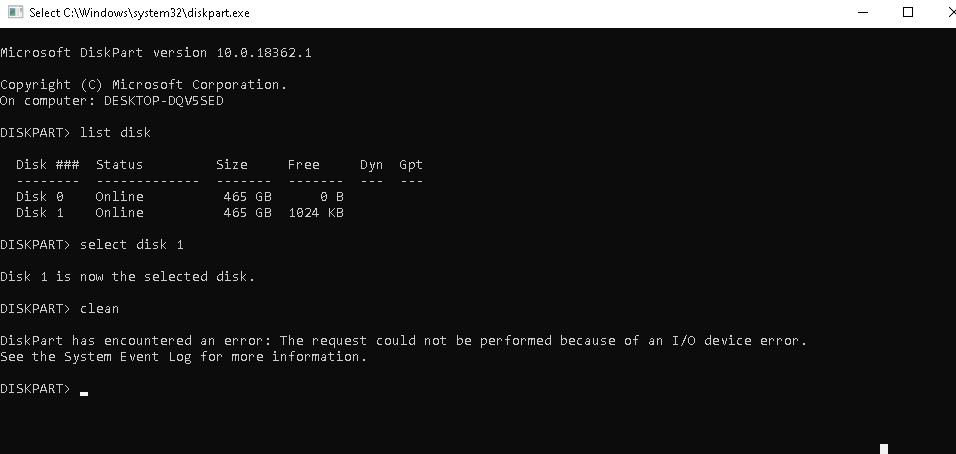Click the blinking cursor at last DISKPART prompt
Viewport: 956px width, 454px height.
pos(84,394)
